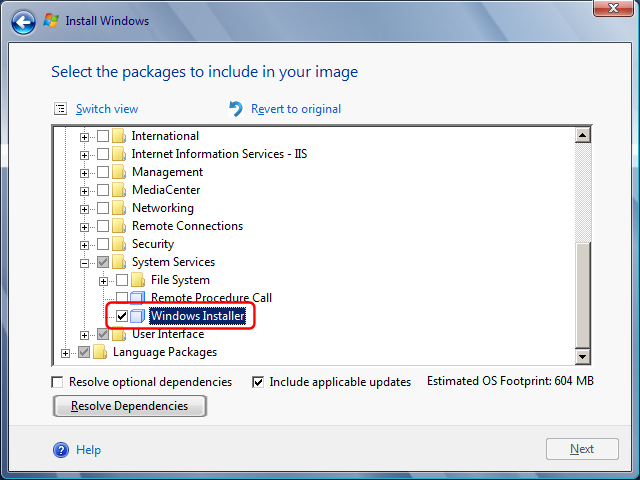Image resolution: width=640 pixels, height=480 pixels.
Task: Click the scrollbar down arrow
Action: (x=582, y=357)
